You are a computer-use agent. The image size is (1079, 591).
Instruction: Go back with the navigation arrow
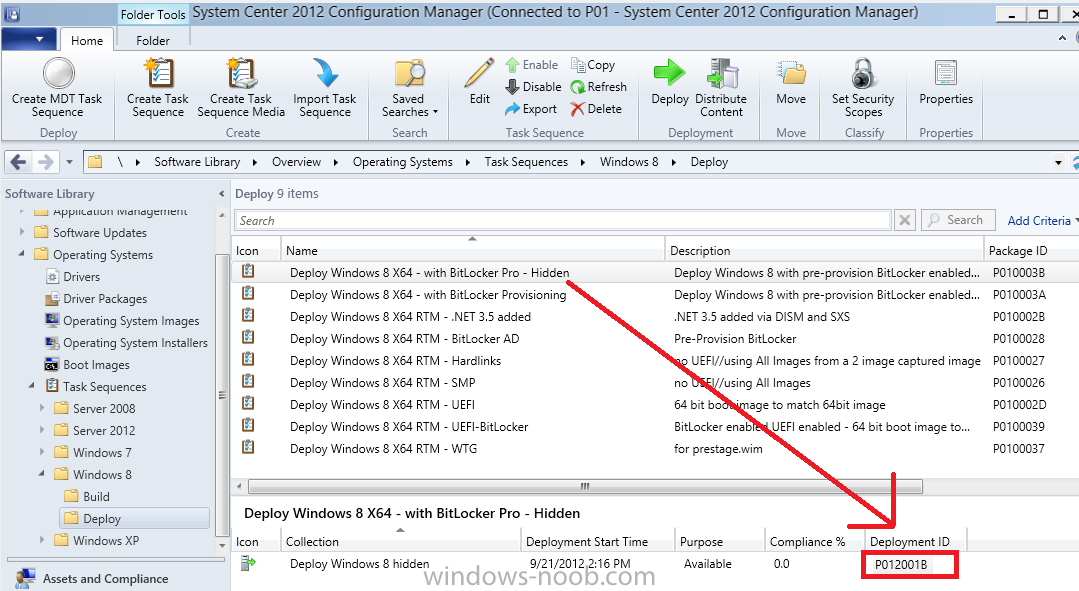pos(19,162)
